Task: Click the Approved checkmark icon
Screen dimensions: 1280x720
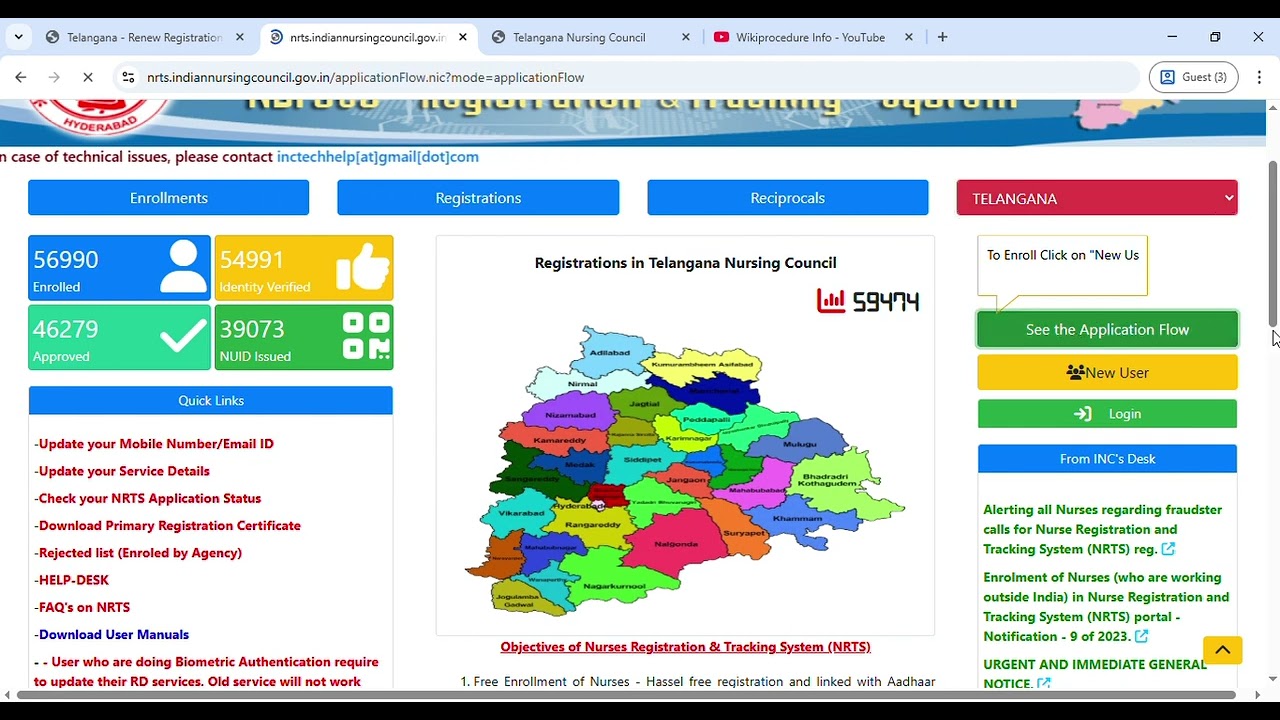Action: 184,337
